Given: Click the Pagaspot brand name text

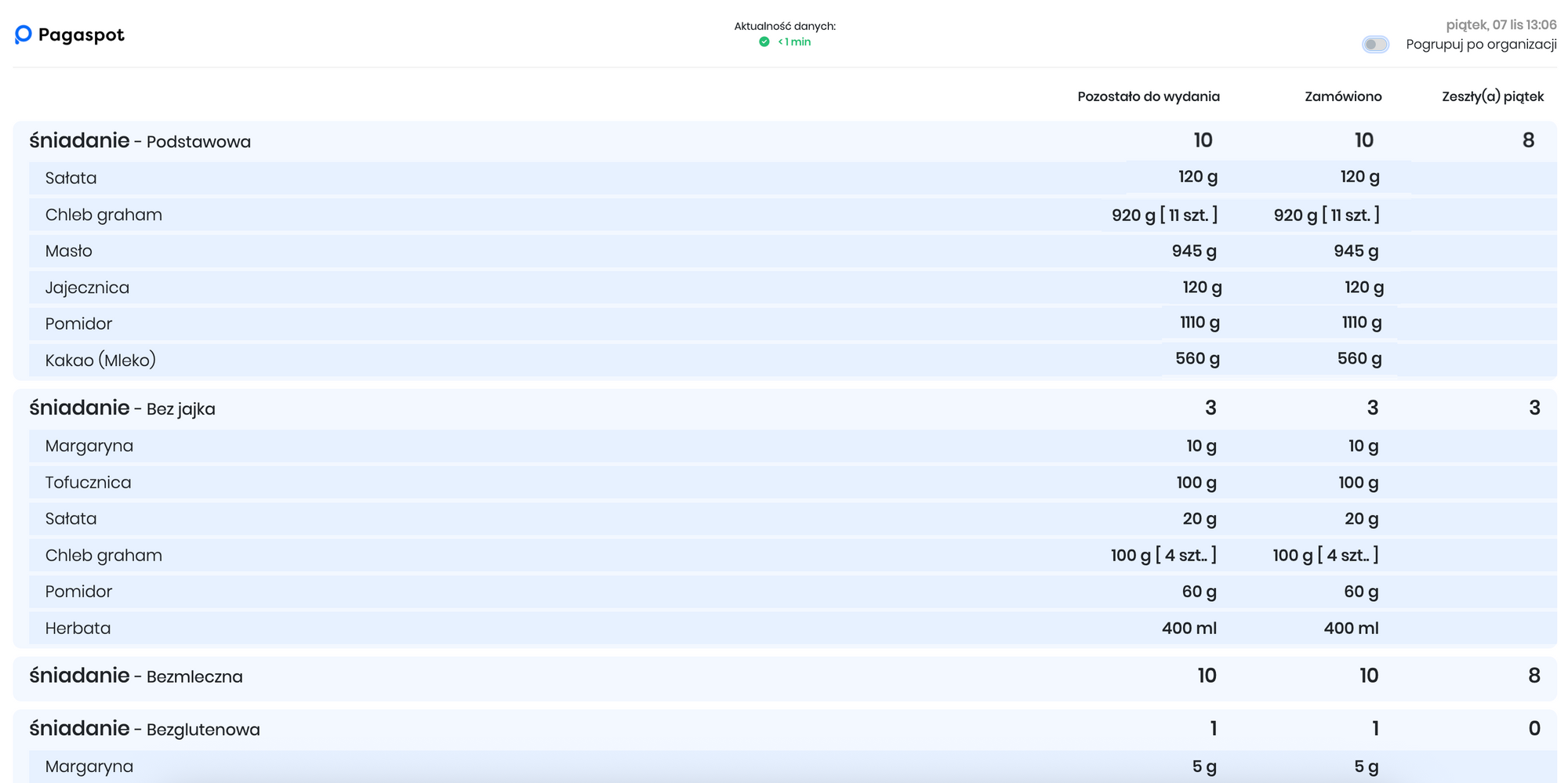Looking at the screenshot, I should tap(81, 35).
